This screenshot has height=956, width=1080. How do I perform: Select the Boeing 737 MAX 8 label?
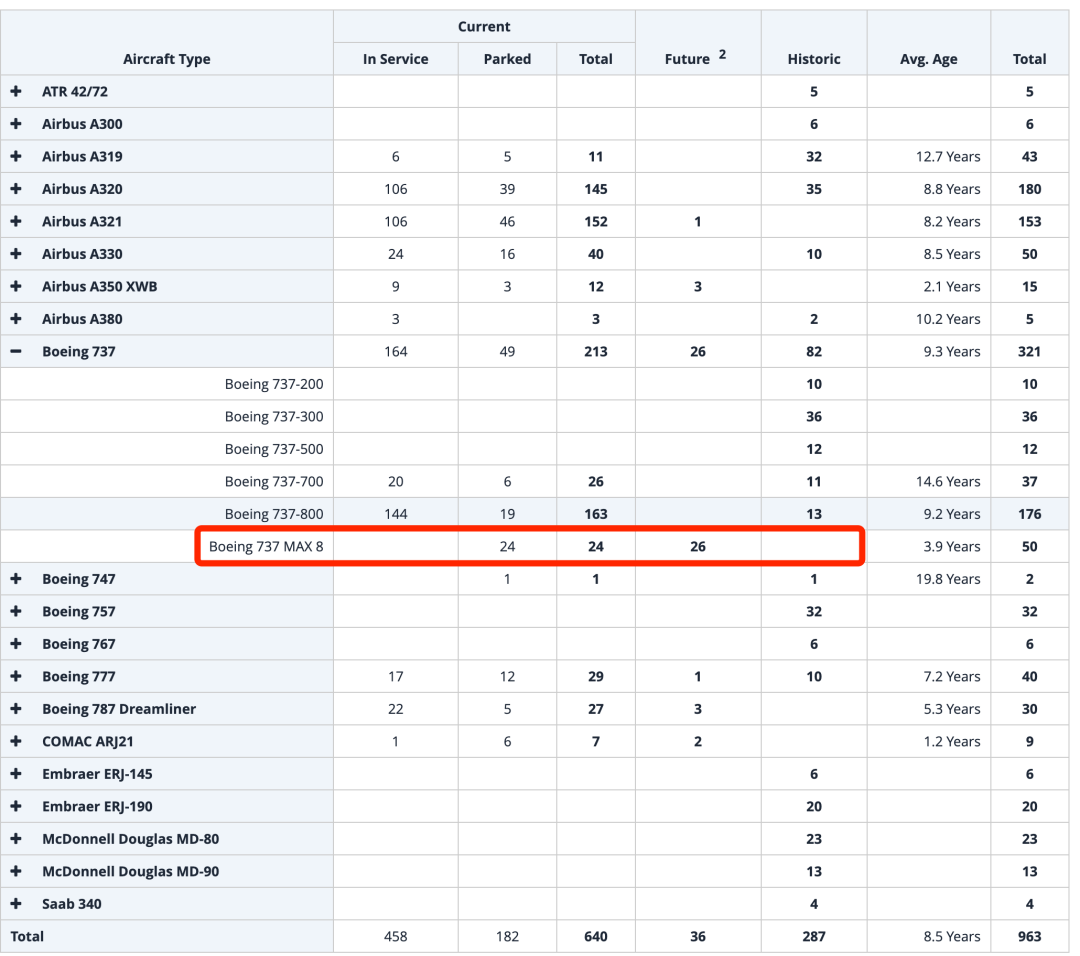[x=266, y=547]
